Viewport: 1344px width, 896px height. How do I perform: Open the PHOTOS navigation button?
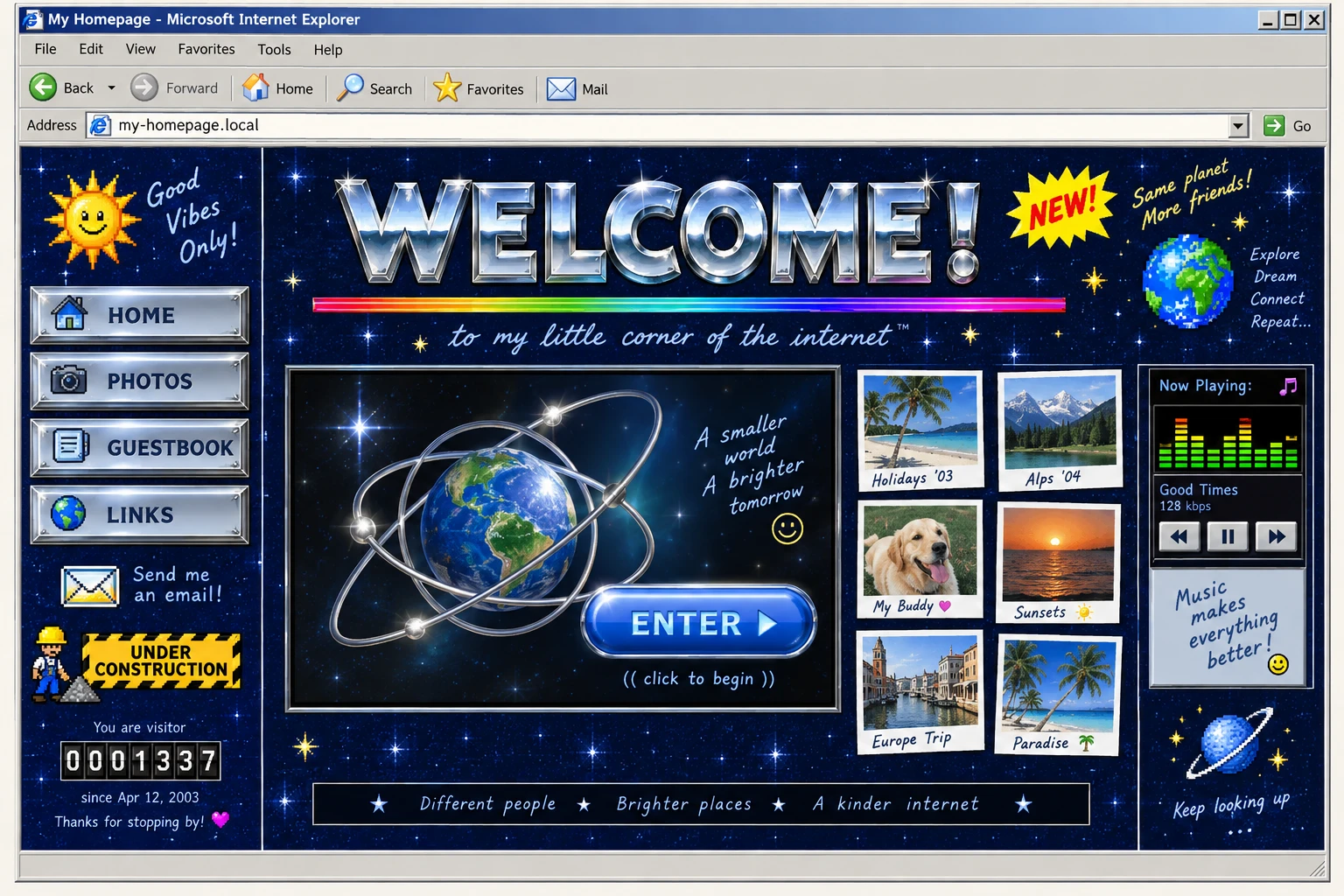click(140, 381)
